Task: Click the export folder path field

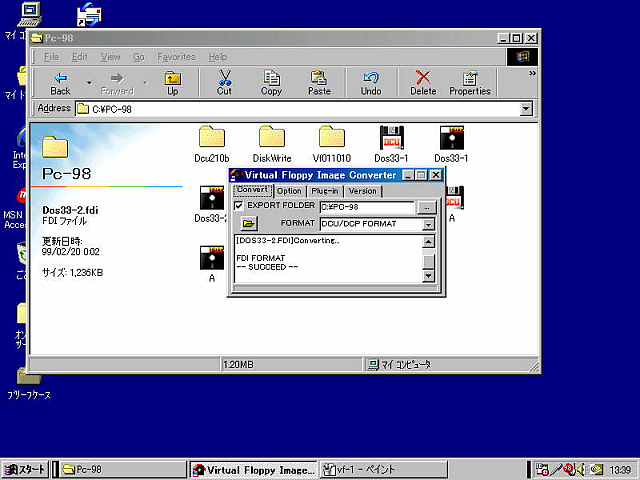Action: point(367,207)
